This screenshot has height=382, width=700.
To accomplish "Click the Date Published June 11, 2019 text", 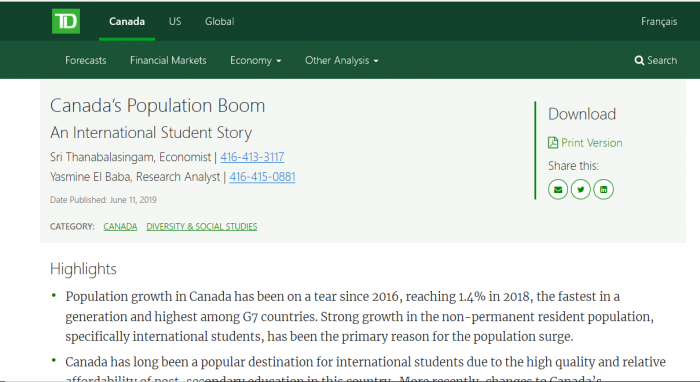I will tap(103, 200).
